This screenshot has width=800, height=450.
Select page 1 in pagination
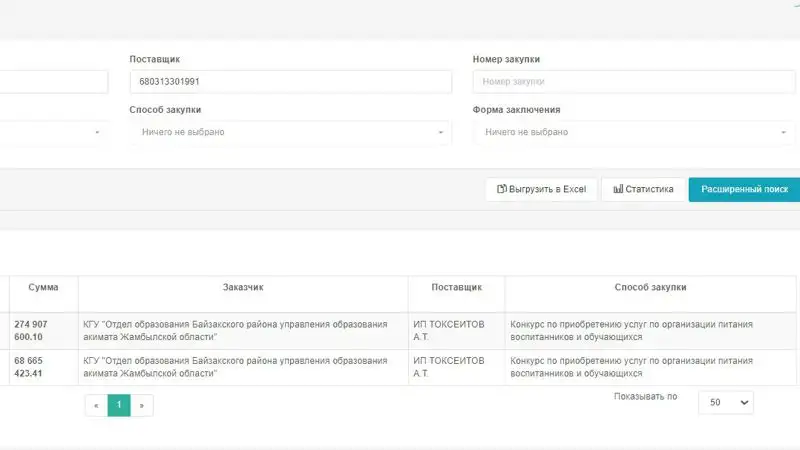[119, 405]
